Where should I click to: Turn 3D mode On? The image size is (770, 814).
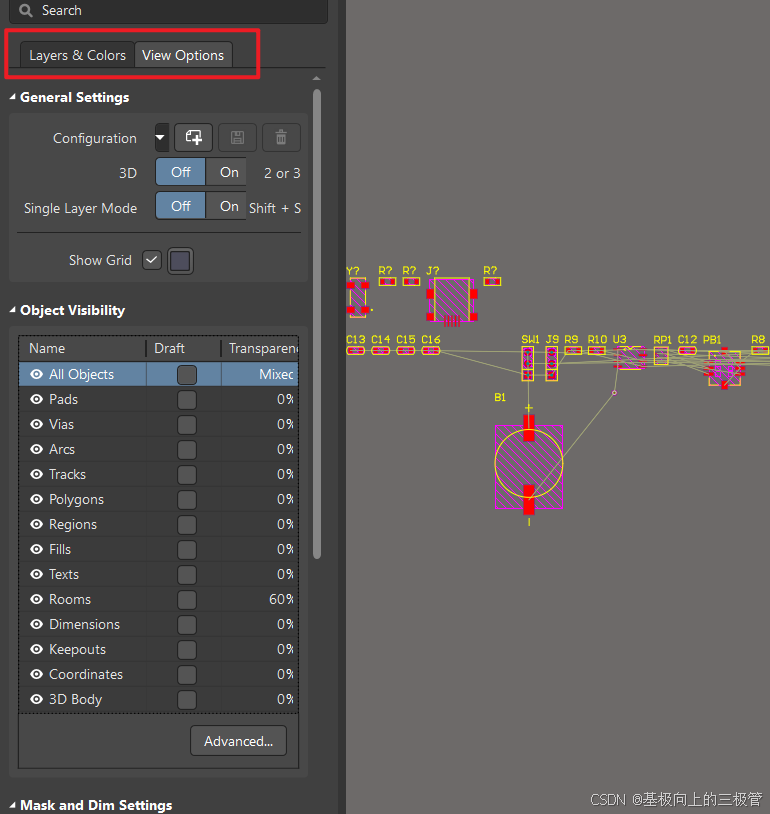(x=226, y=172)
